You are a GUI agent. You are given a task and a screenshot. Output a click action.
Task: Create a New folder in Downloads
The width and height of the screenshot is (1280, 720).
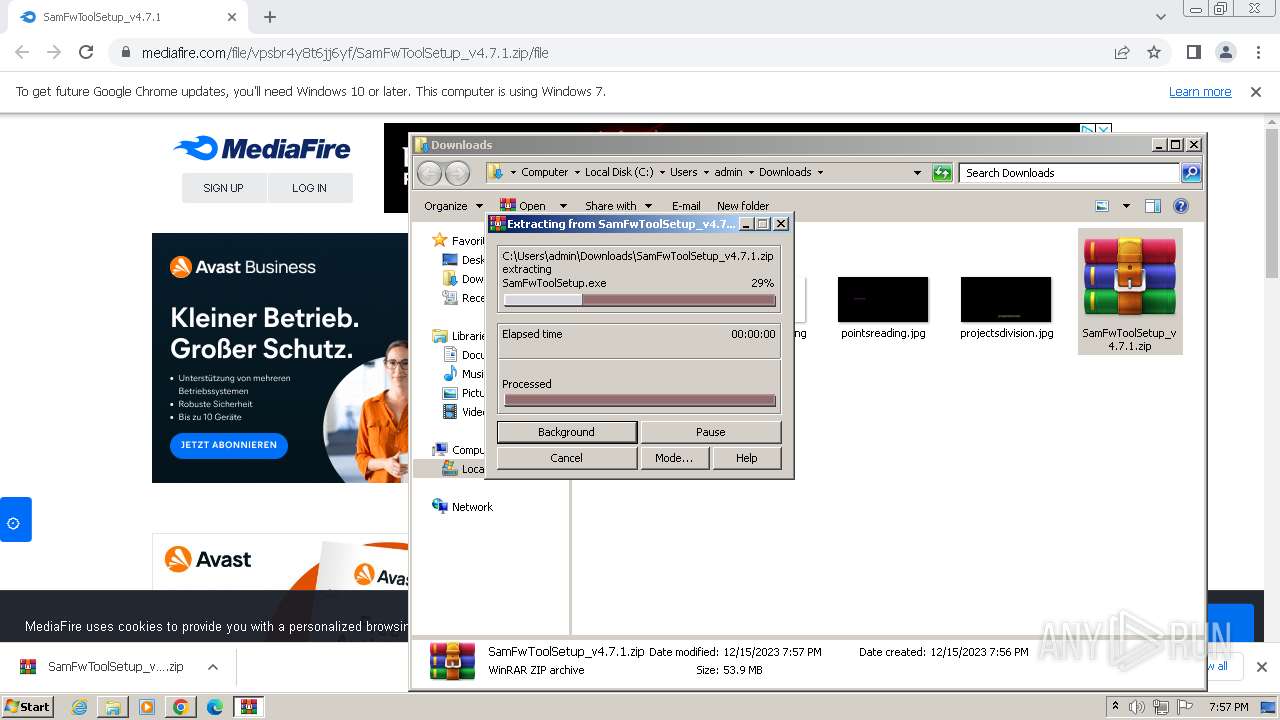[743, 206]
